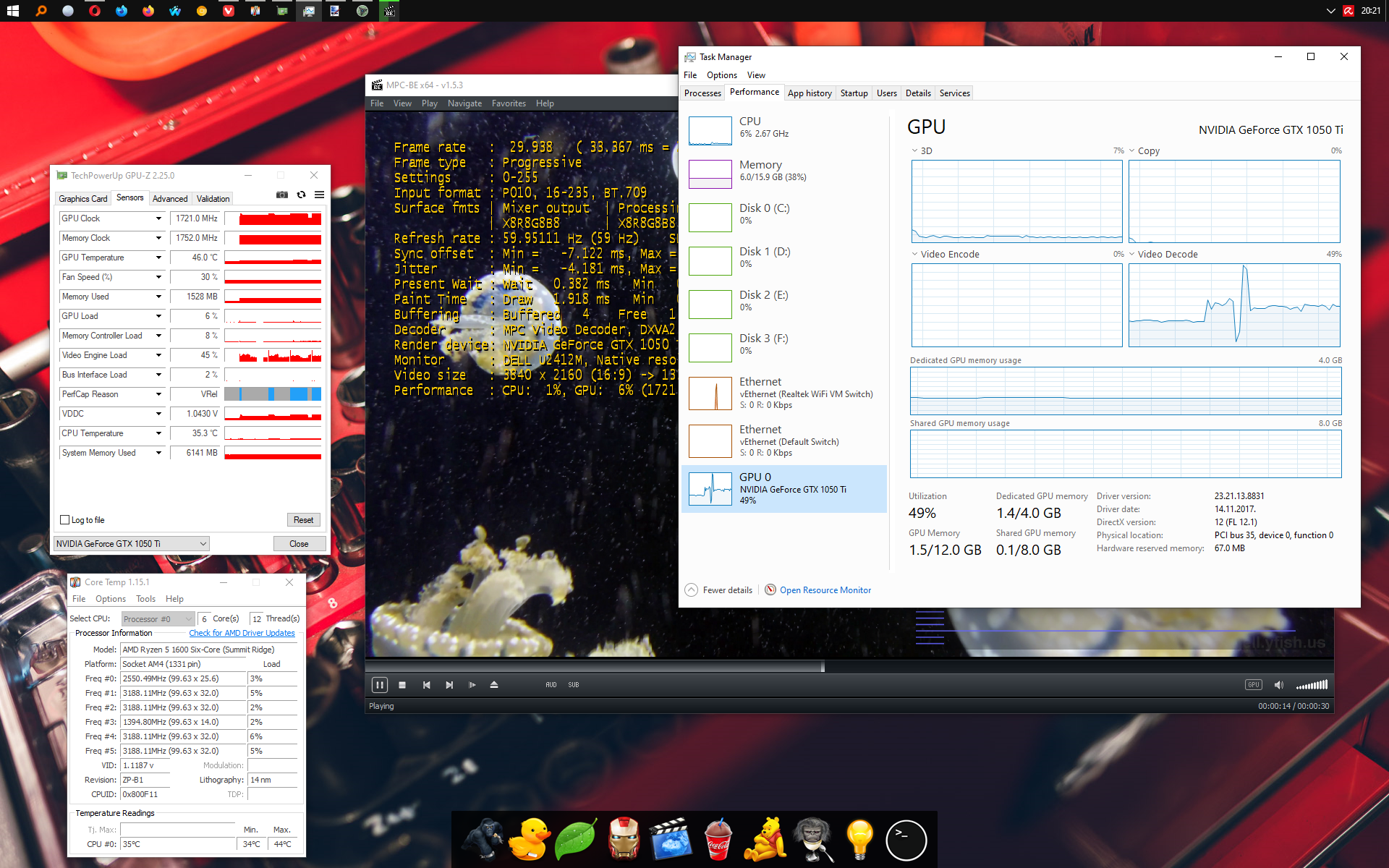Open Processes tab in Task Manager
This screenshot has width=1389, height=868.
pyautogui.click(x=702, y=93)
